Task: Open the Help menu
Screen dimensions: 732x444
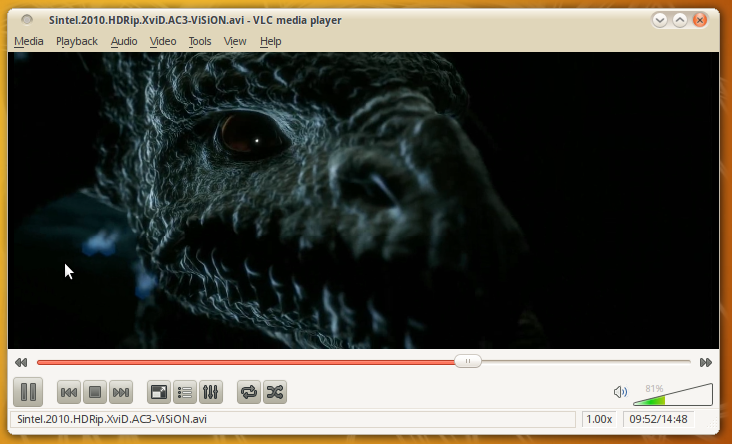Action: (270, 42)
